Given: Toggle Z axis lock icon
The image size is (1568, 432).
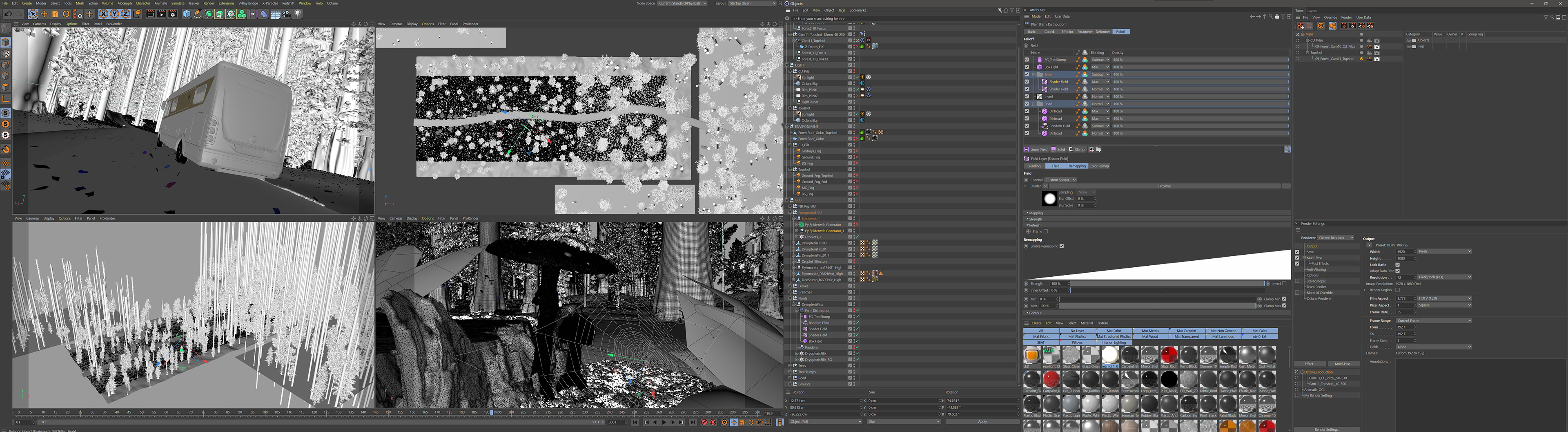Looking at the screenshot, I should tap(125, 14).
